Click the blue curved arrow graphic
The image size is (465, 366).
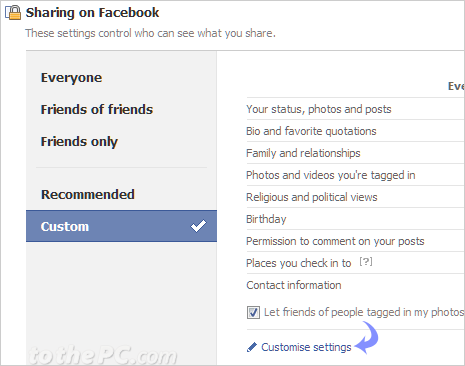366,337
